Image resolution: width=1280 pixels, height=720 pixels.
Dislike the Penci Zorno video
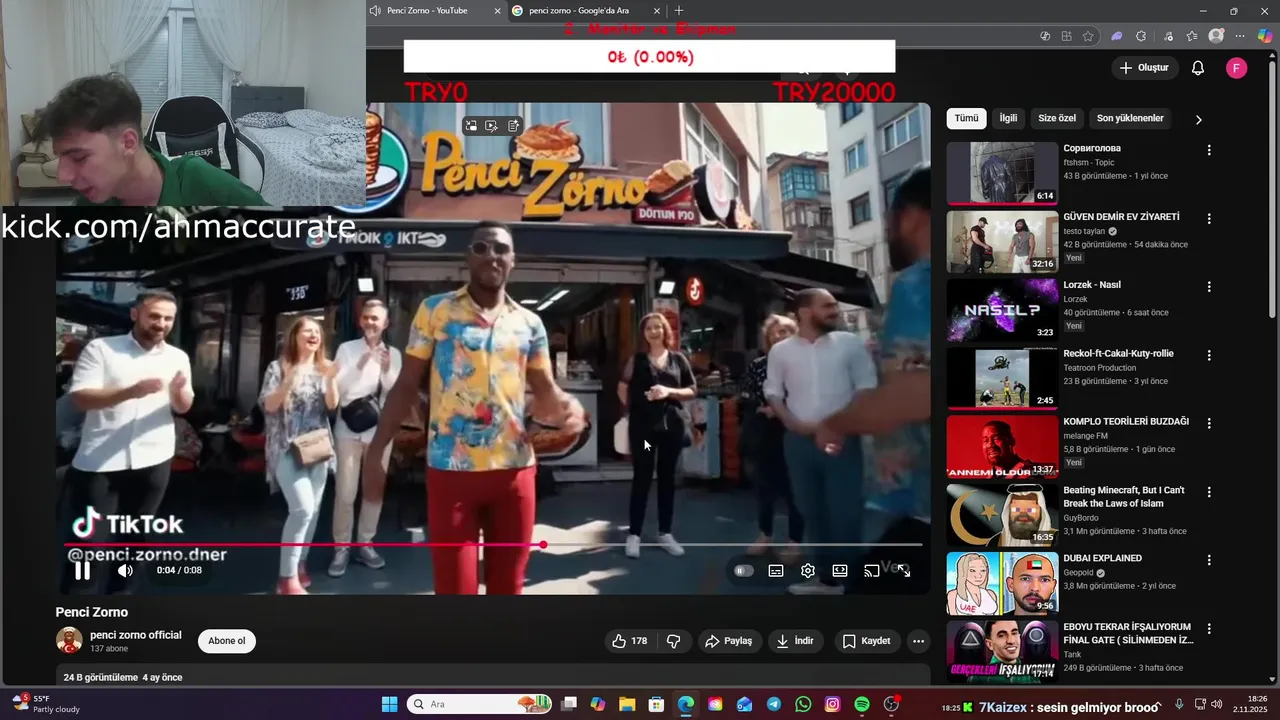674,641
